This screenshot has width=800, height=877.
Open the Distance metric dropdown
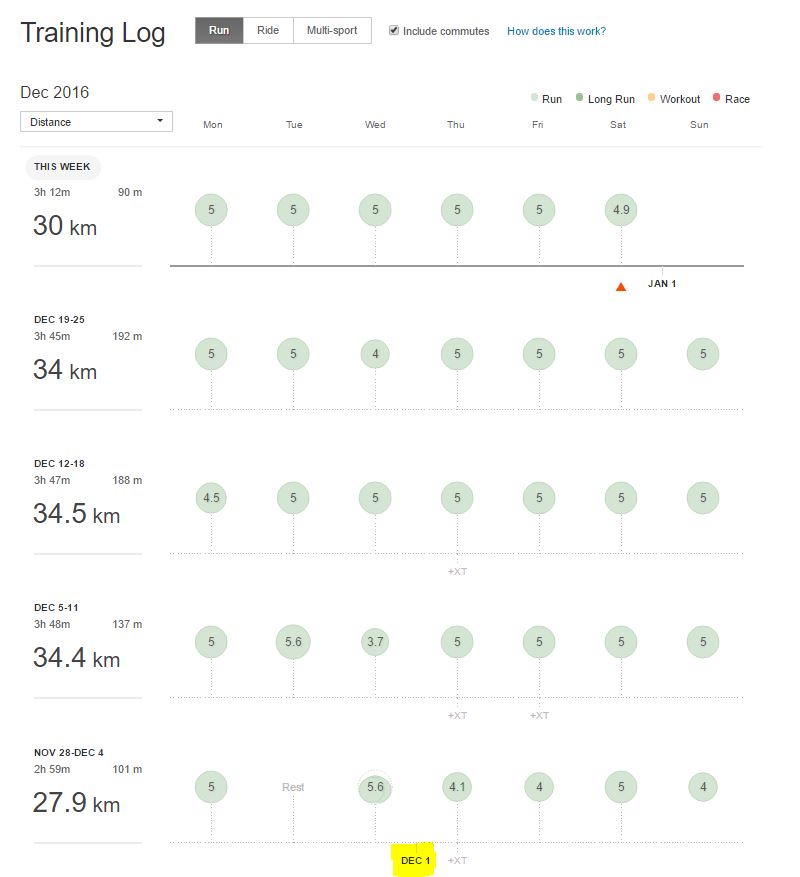pos(95,120)
